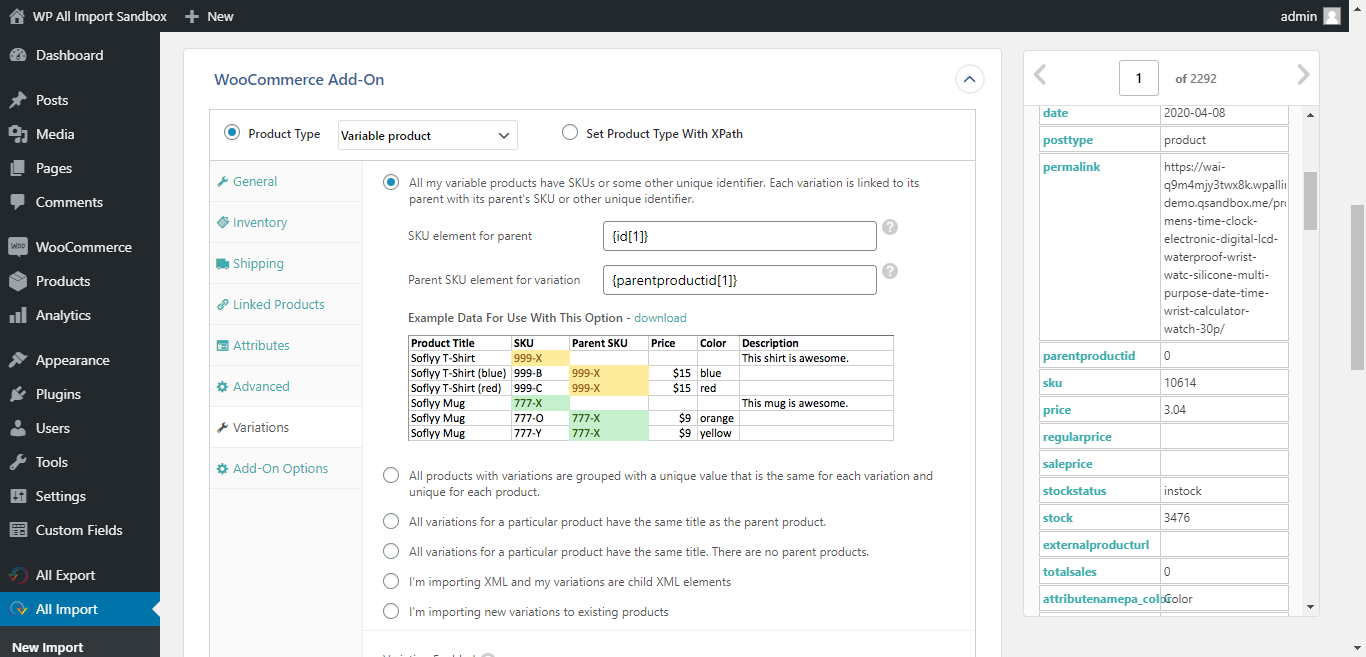Select 'importing new variations to existing products' option
This screenshot has width=1366, height=657.
pos(391,612)
